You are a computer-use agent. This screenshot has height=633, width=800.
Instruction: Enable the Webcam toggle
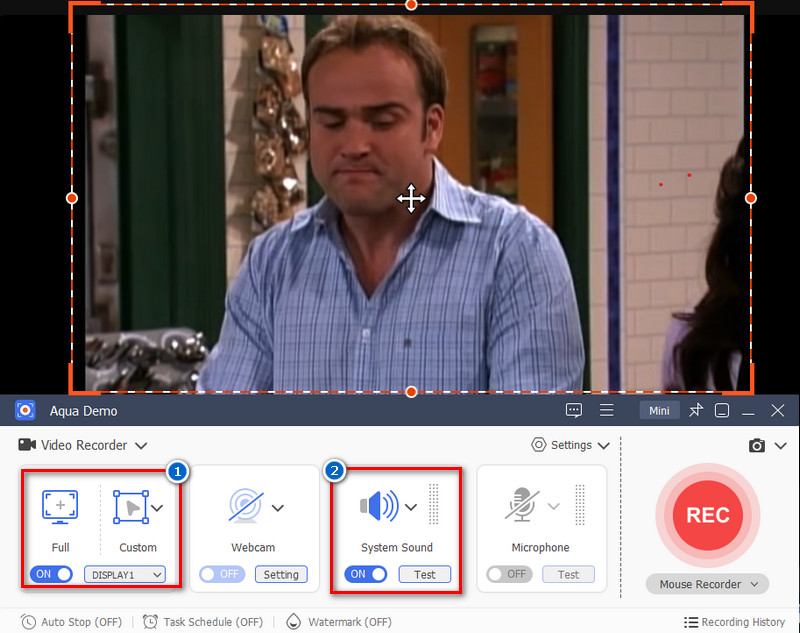(221, 574)
